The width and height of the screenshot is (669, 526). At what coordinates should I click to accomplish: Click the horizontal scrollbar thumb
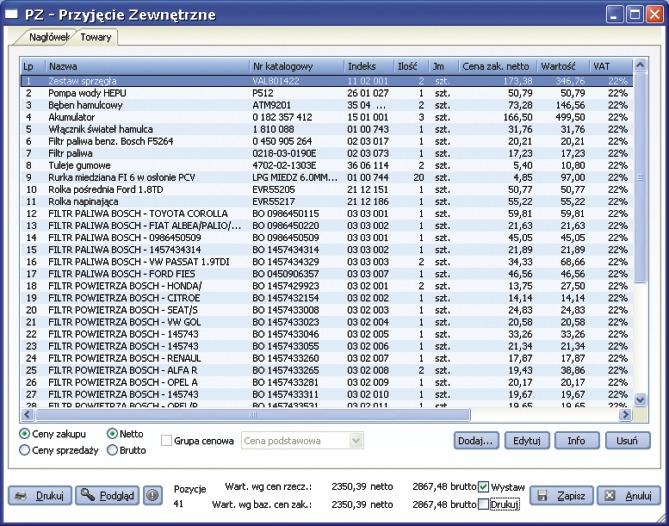click(253, 414)
